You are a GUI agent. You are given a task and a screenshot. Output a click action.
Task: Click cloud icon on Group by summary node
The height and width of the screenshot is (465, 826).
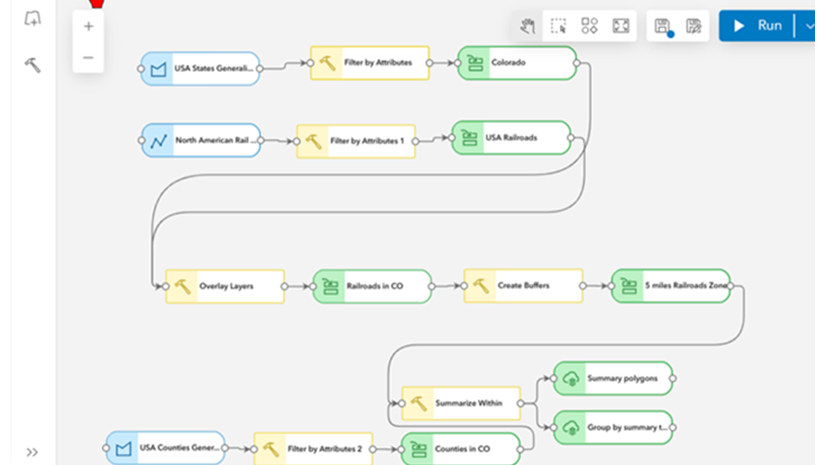pyautogui.click(x=571, y=428)
